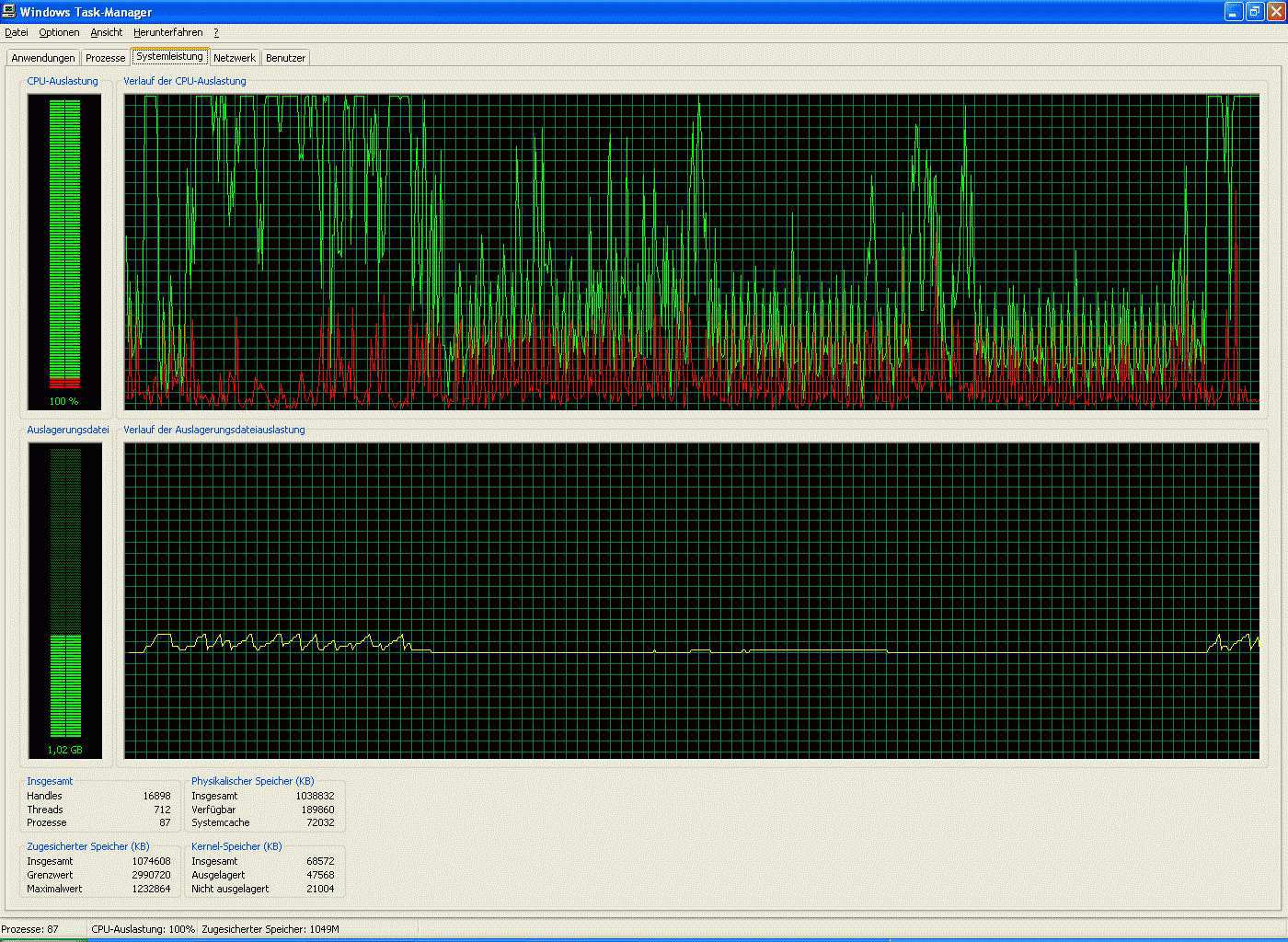Open the Herunterfahren menu
Image resolution: width=1288 pixels, height=942 pixels.
point(167,32)
